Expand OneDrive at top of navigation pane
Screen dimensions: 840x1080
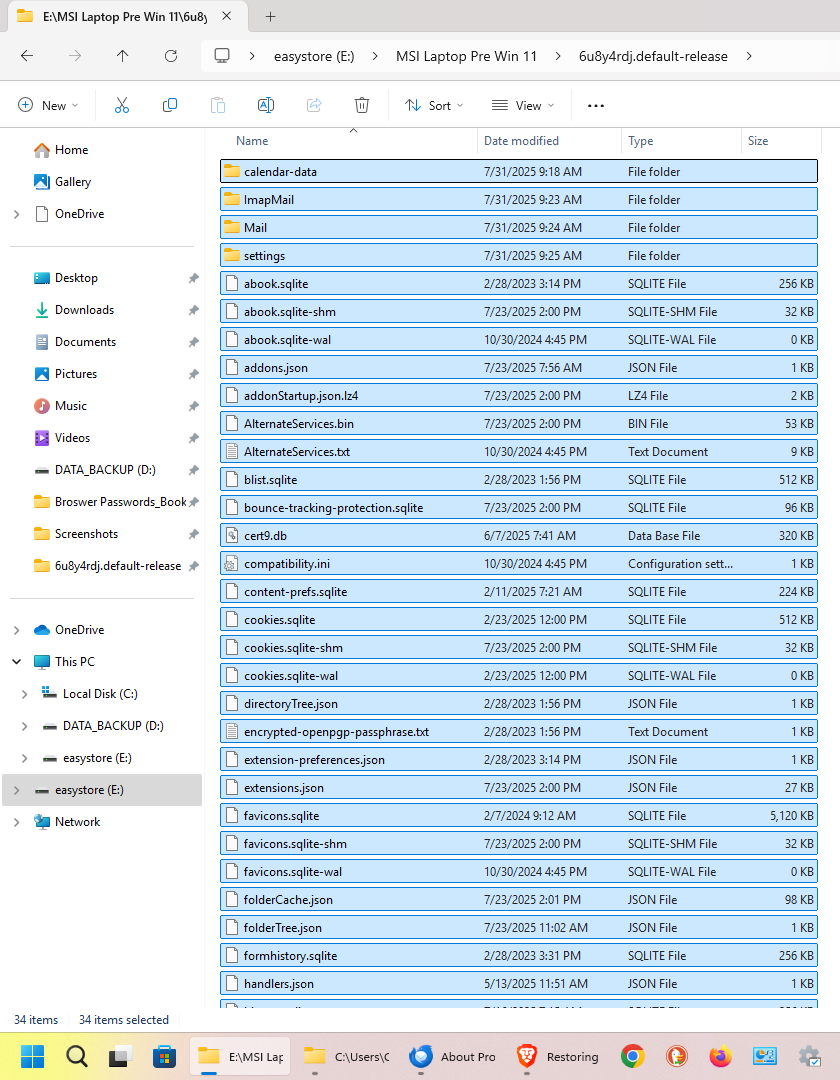click(17, 214)
